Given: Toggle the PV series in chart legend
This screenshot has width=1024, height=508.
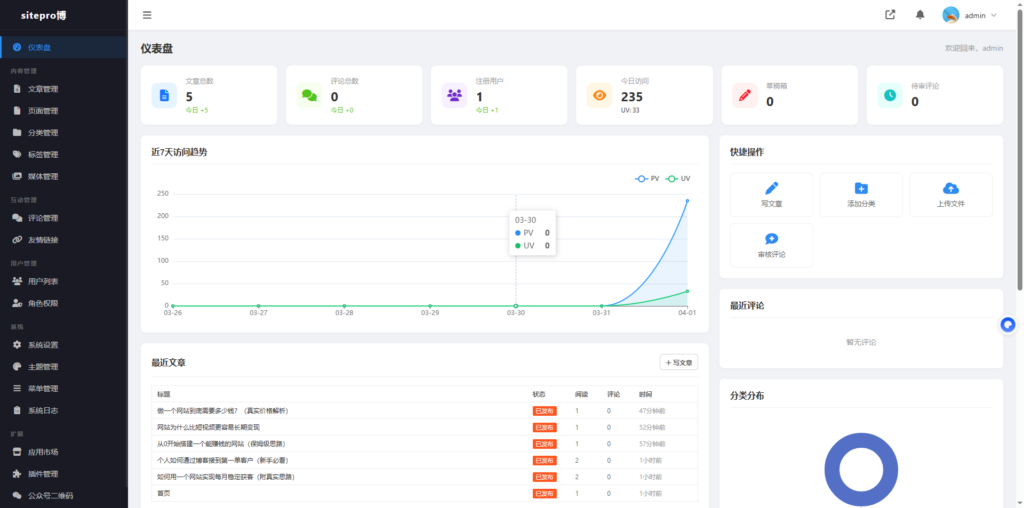Looking at the screenshot, I should click(647, 178).
